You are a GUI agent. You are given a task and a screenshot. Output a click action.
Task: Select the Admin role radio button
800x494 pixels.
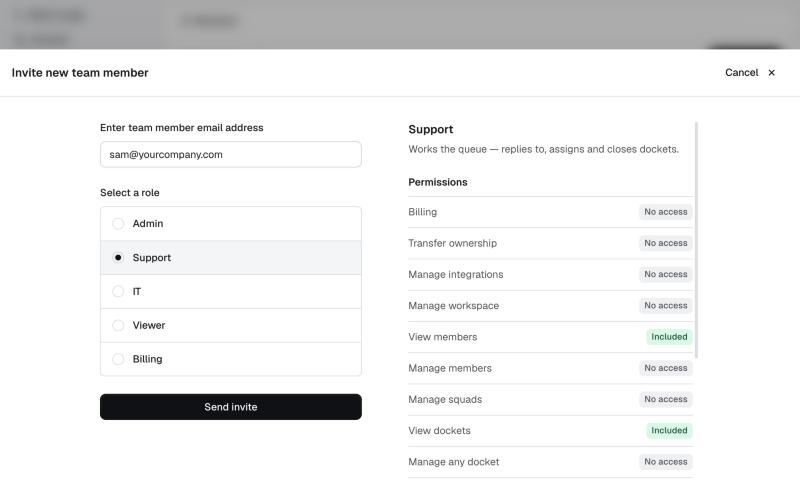tap(118, 224)
